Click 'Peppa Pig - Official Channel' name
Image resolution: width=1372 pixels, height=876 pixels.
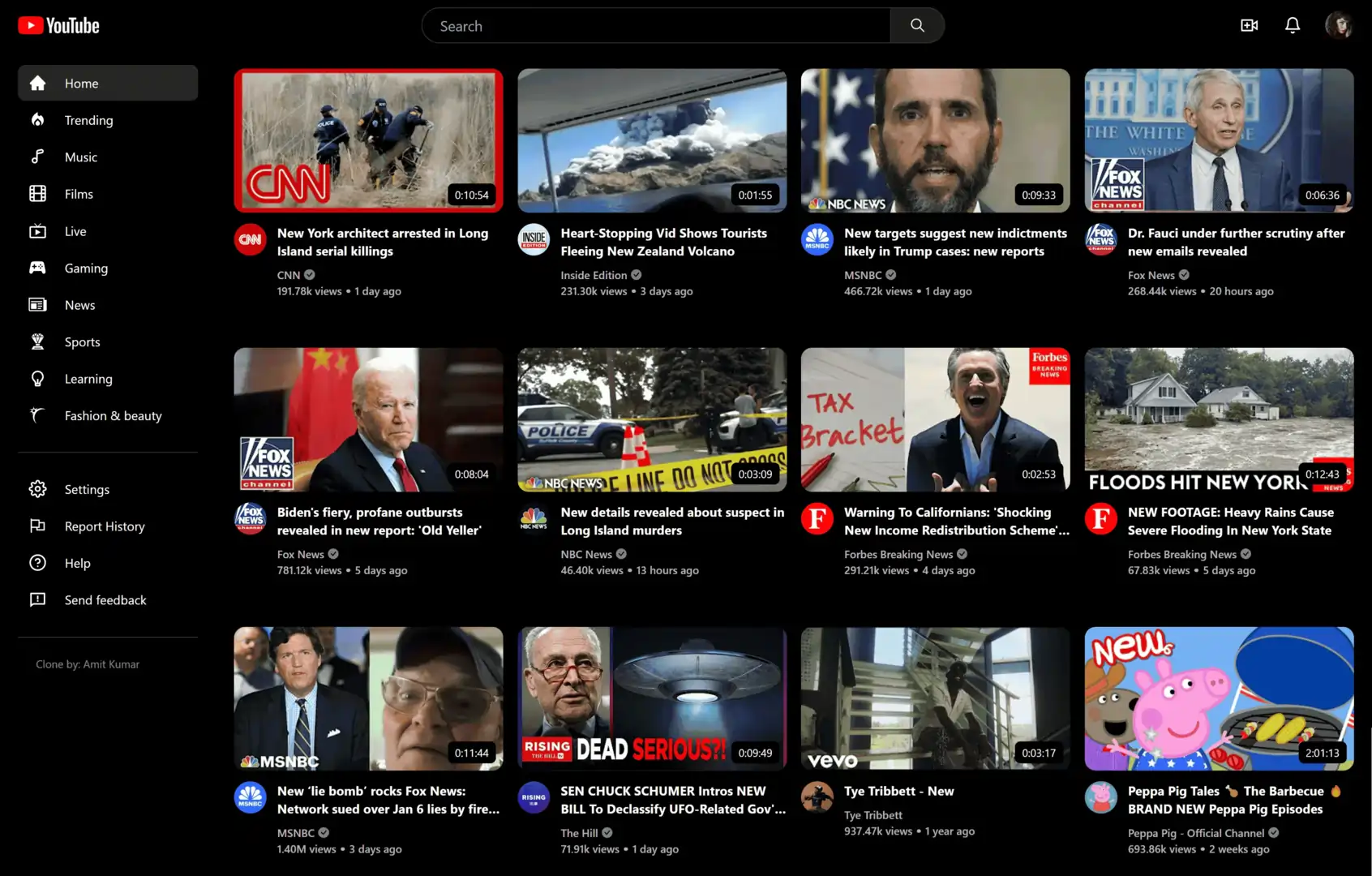[x=1196, y=833]
